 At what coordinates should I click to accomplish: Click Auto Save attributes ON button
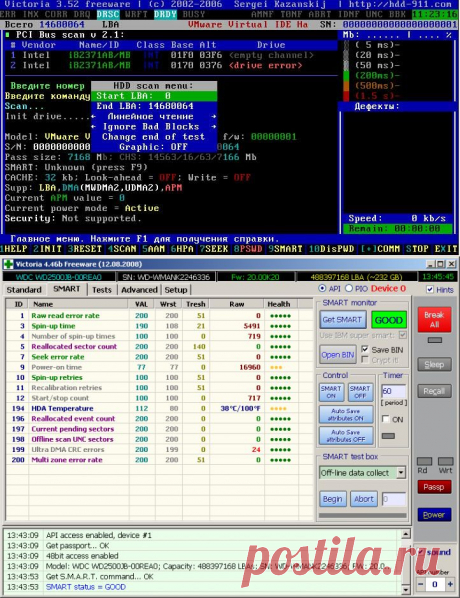pyautogui.click(x=346, y=415)
